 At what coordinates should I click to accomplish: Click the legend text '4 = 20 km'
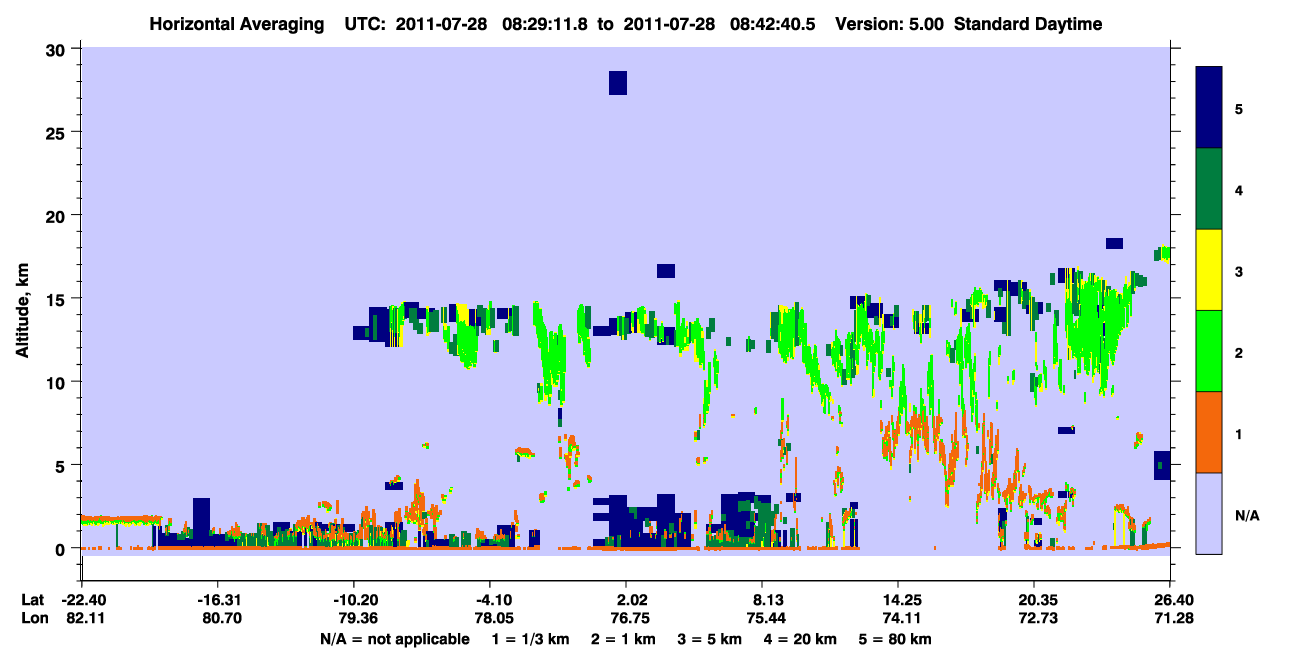tap(801, 639)
